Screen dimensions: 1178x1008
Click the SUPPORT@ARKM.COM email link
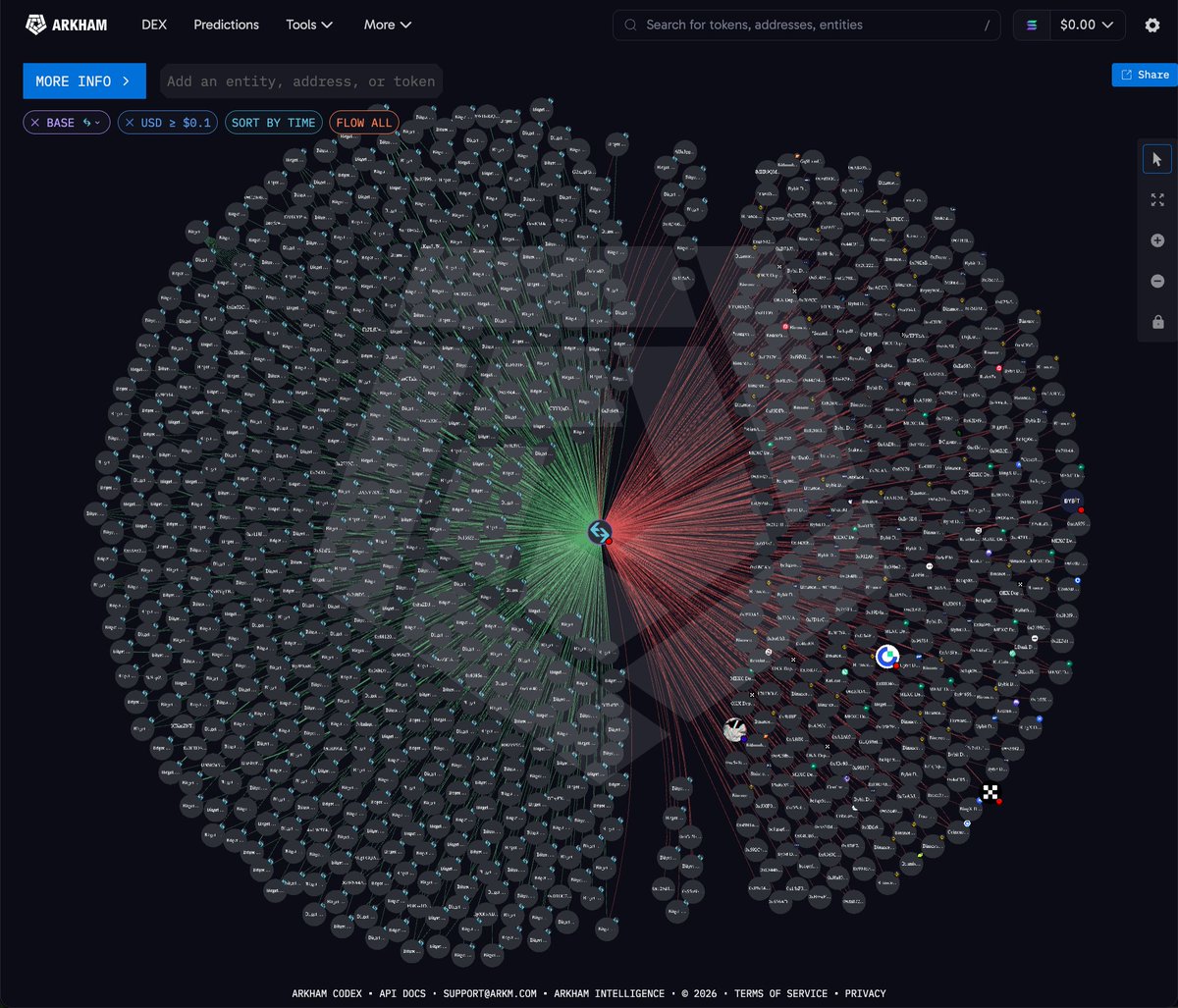(x=490, y=993)
